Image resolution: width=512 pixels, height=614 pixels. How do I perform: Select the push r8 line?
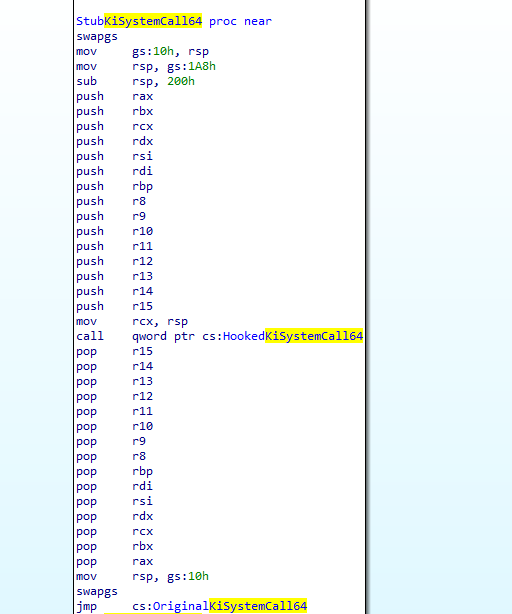(111, 201)
